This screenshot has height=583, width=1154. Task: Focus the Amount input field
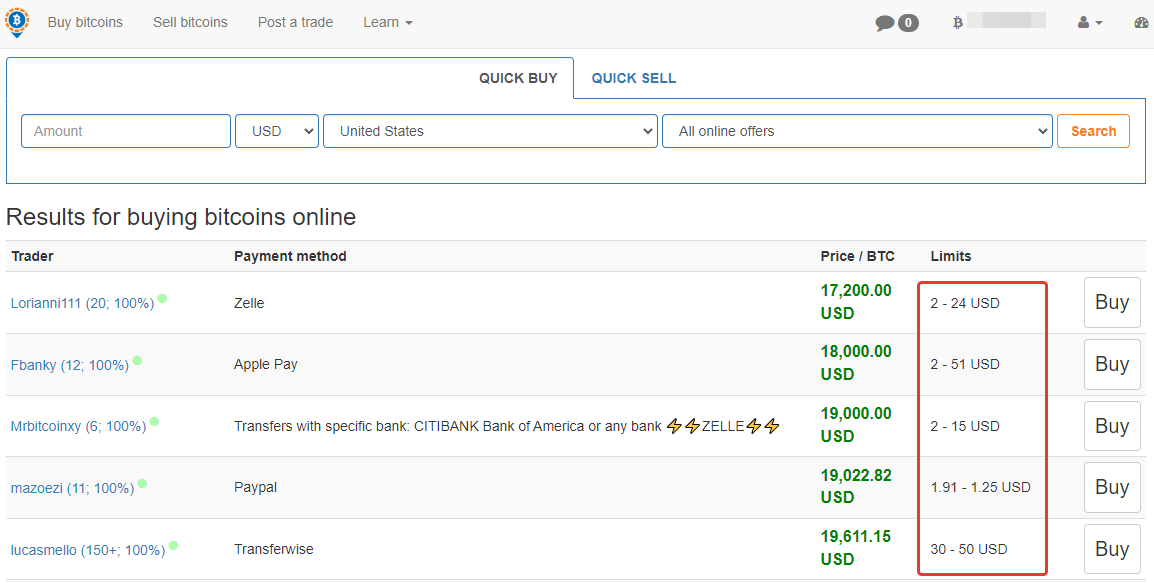pos(126,131)
